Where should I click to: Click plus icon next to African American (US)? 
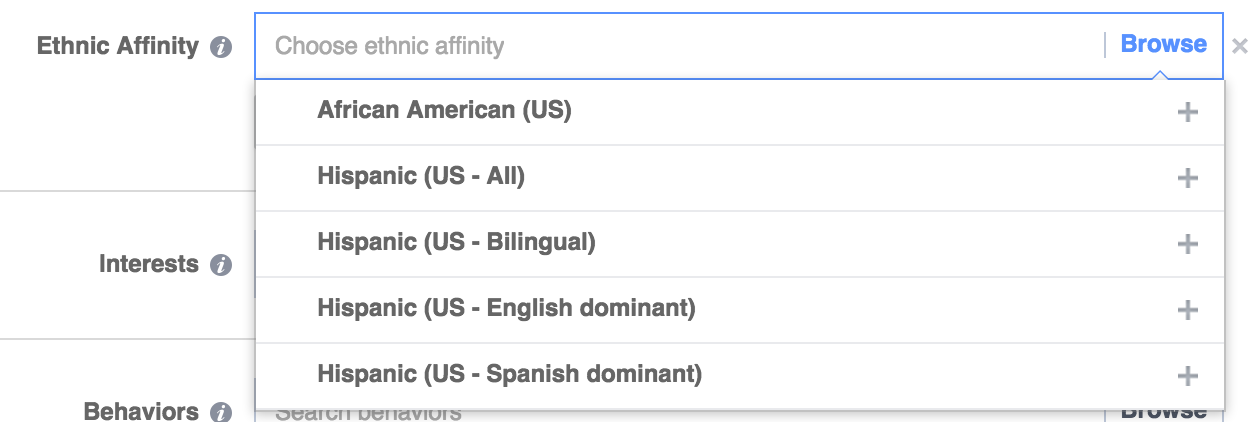point(1187,112)
